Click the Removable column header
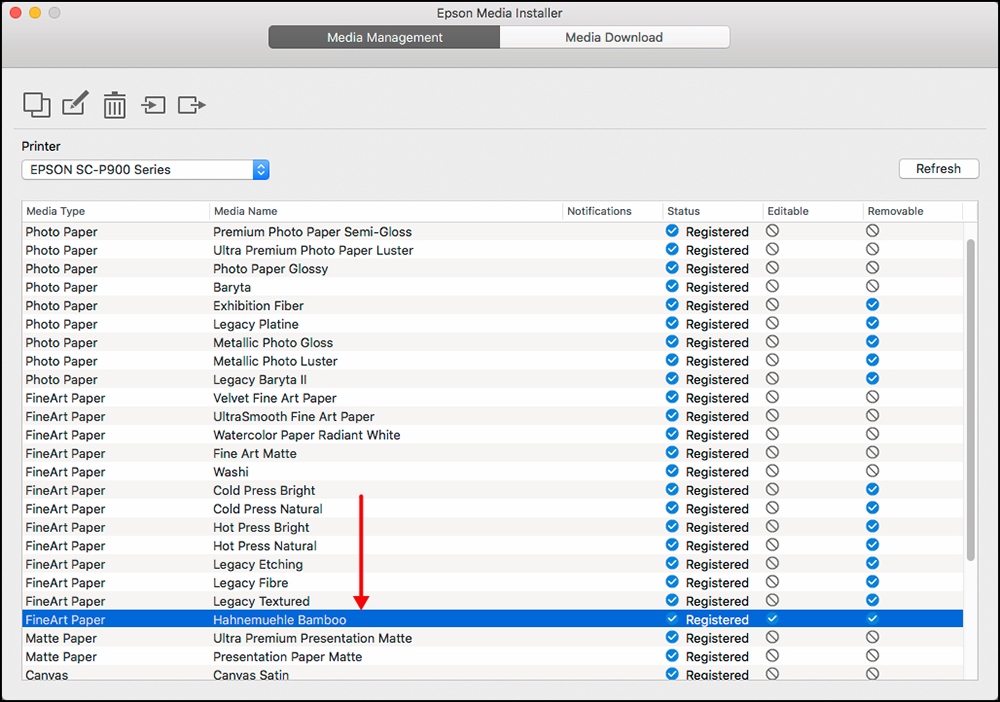1000x702 pixels. [913, 211]
